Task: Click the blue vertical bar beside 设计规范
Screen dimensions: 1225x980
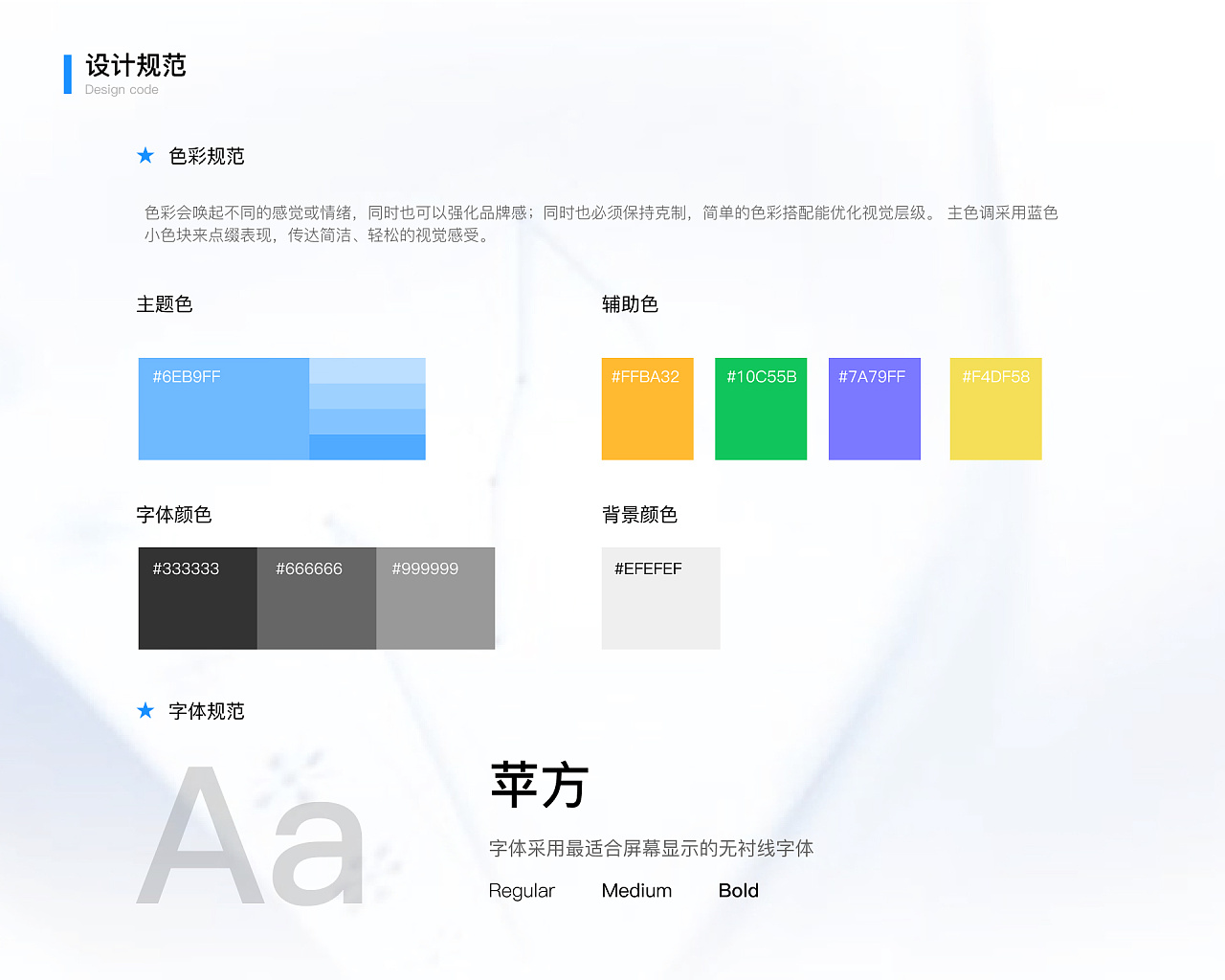Action: [x=68, y=75]
